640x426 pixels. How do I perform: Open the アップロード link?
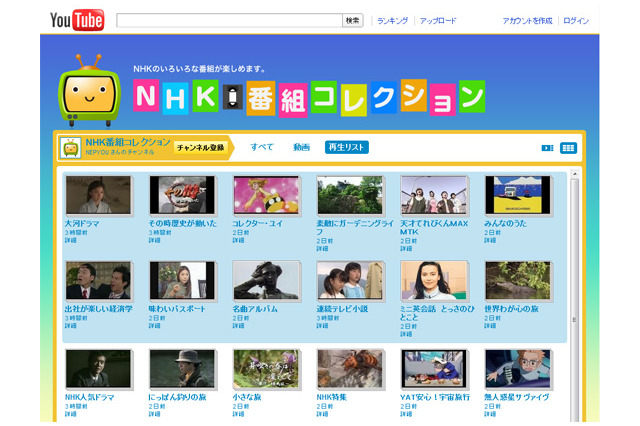pyautogui.click(x=438, y=20)
